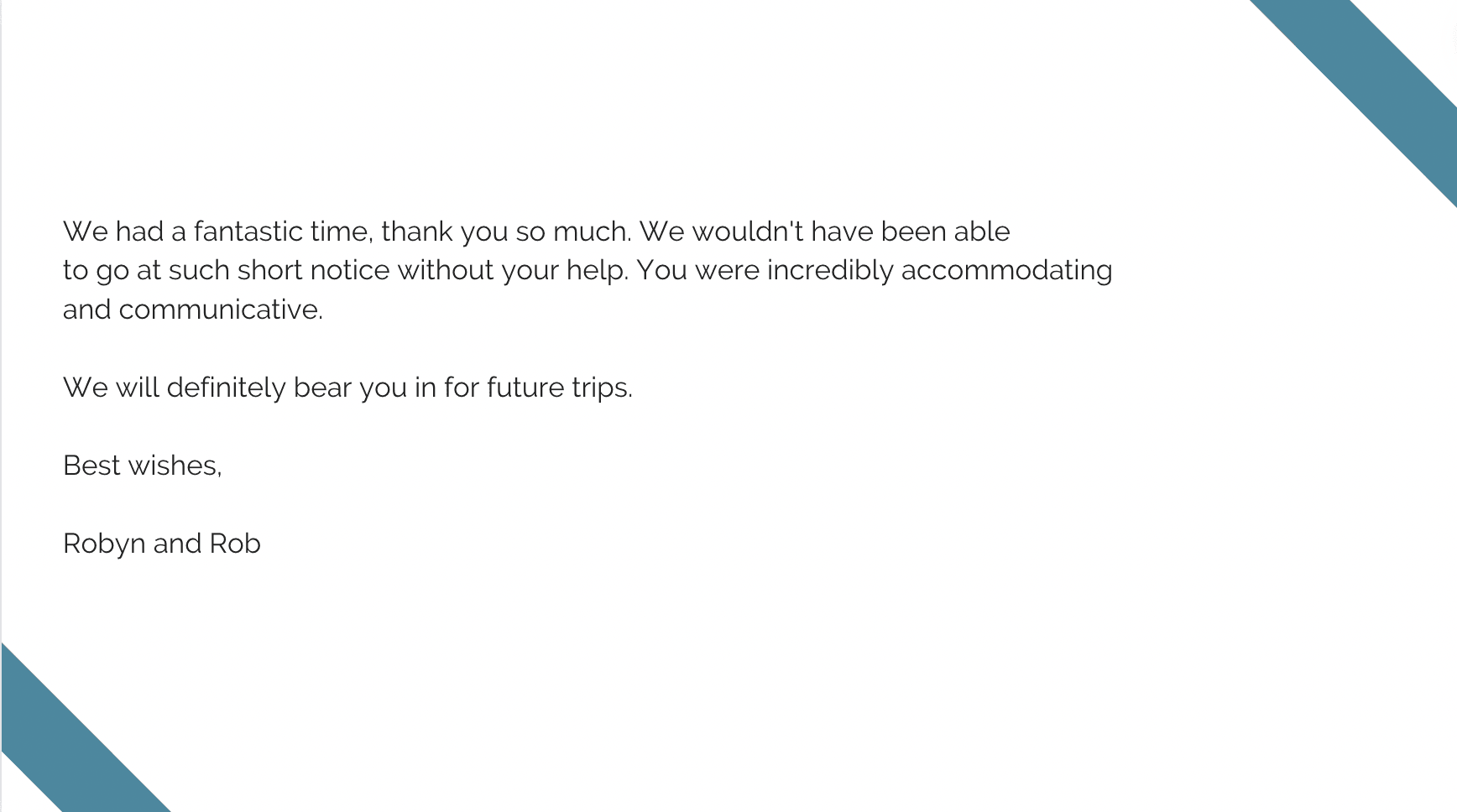Select the name "Robyn" in the signature
The image size is (1457, 812).
click(104, 544)
